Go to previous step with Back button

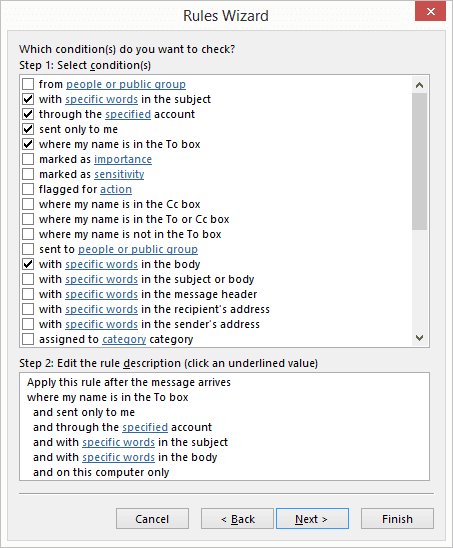tap(237, 519)
